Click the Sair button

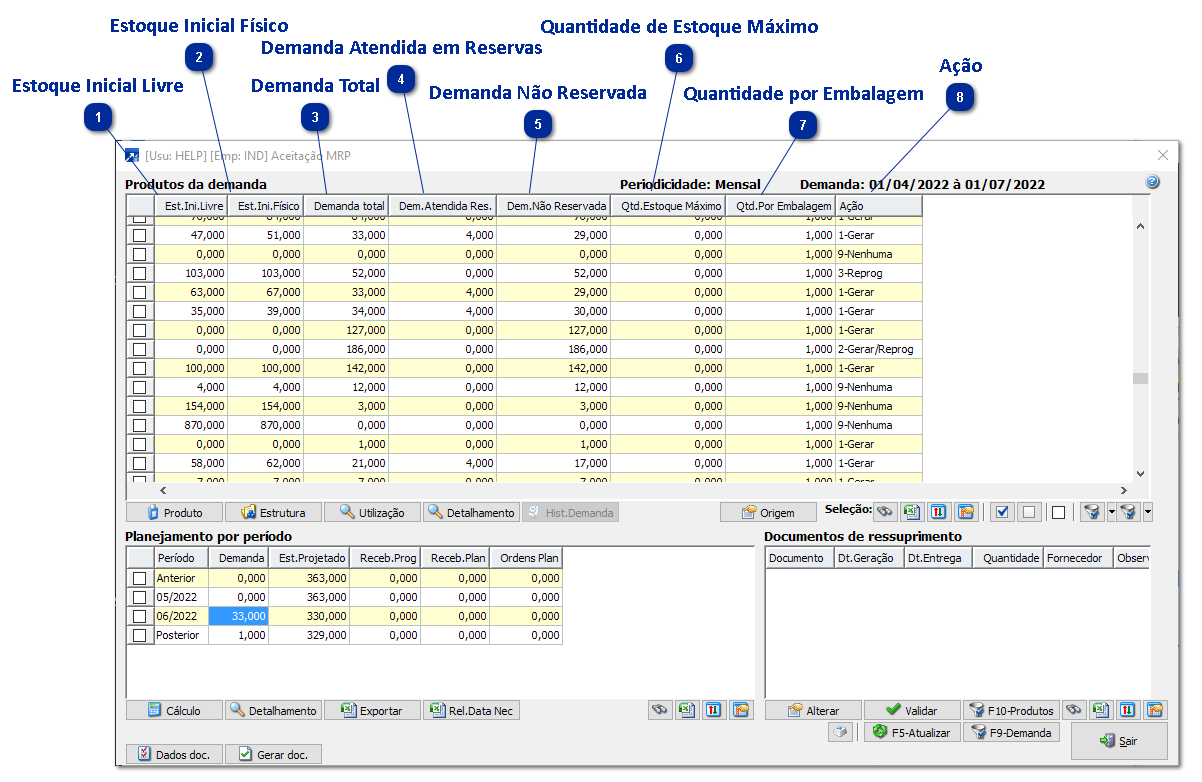pyautogui.click(x=1118, y=741)
